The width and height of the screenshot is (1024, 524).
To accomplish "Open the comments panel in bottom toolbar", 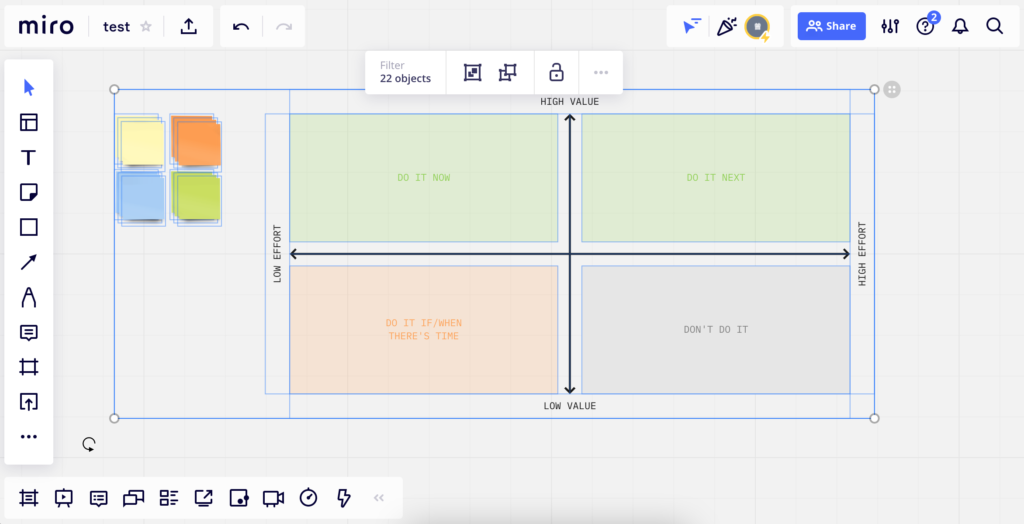I will (x=99, y=499).
